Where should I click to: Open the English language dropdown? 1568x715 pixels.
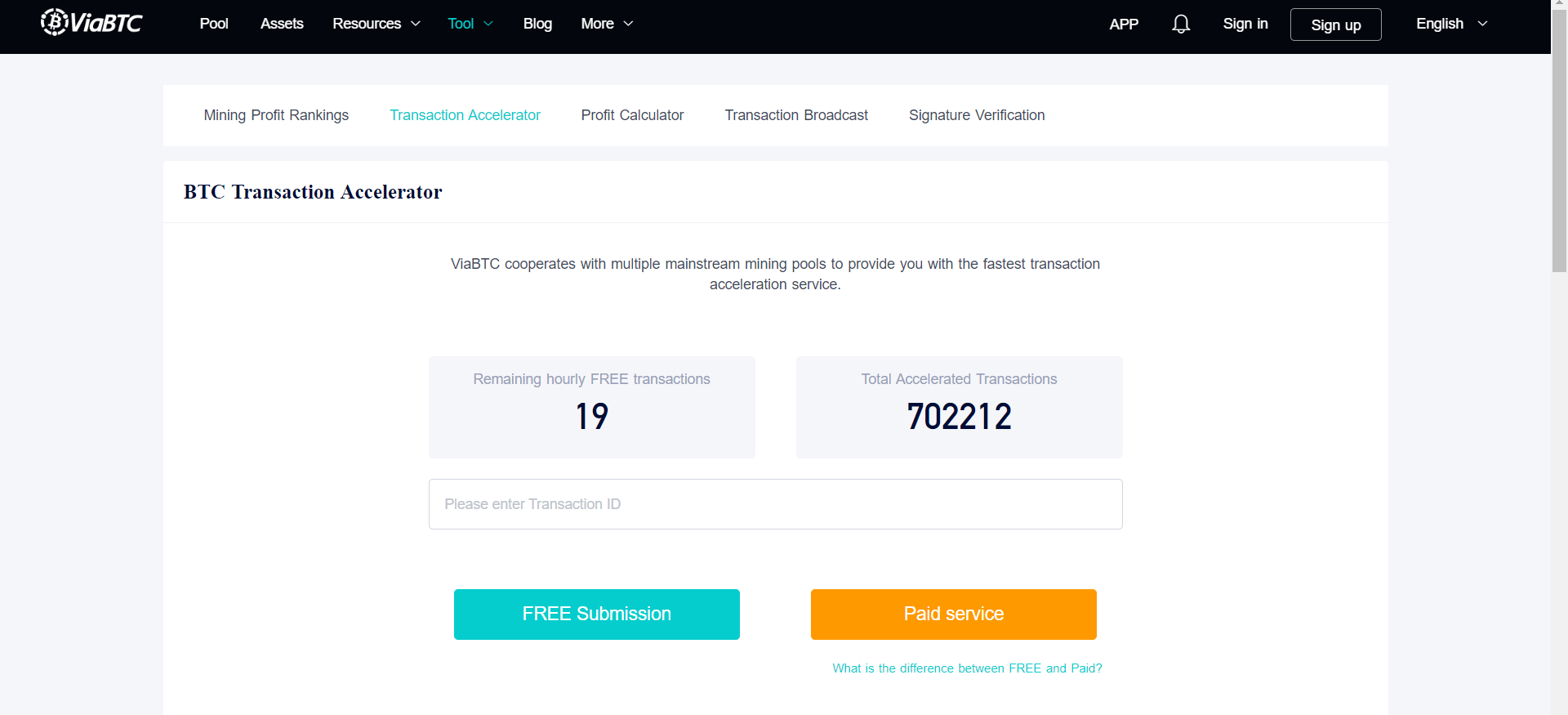click(x=1452, y=24)
